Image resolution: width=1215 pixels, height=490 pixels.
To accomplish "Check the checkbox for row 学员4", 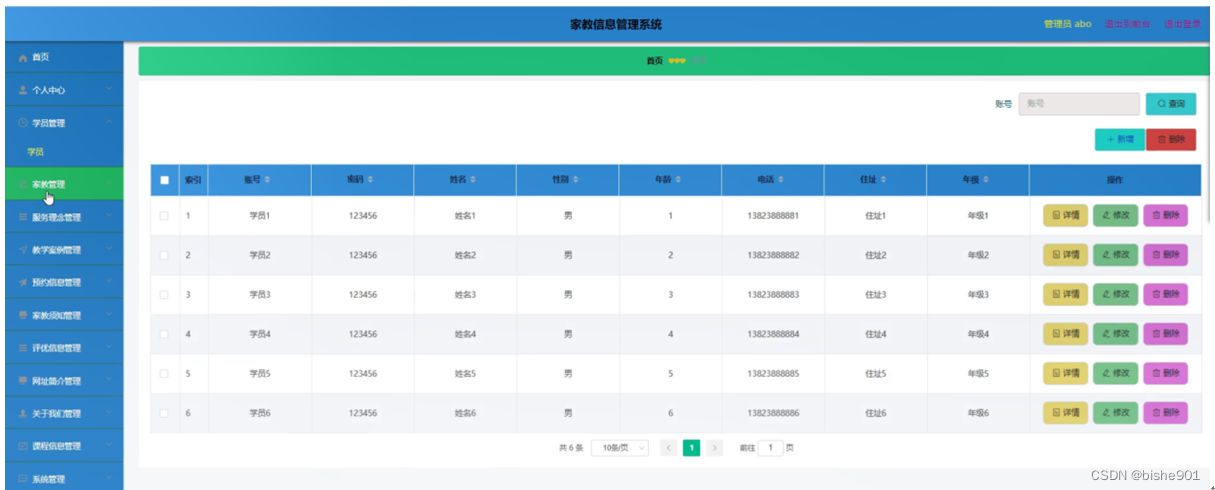I will (165, 334).
